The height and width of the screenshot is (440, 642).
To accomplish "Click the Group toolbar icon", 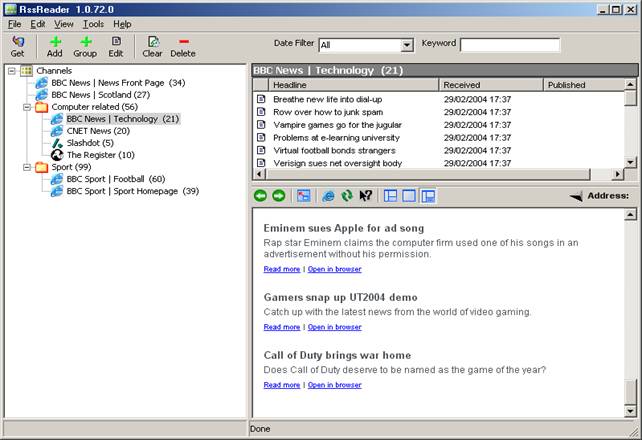I will [85, 42].
